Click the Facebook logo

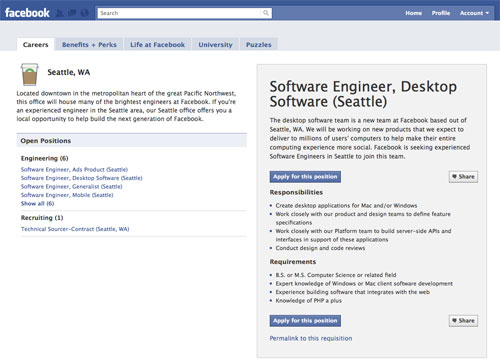click(27, 13)
